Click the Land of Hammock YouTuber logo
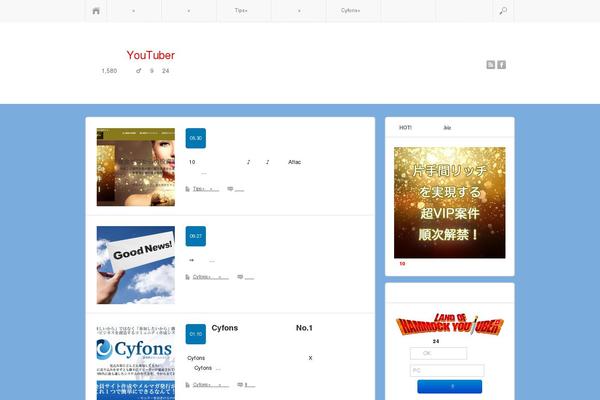 coord(450,325)
